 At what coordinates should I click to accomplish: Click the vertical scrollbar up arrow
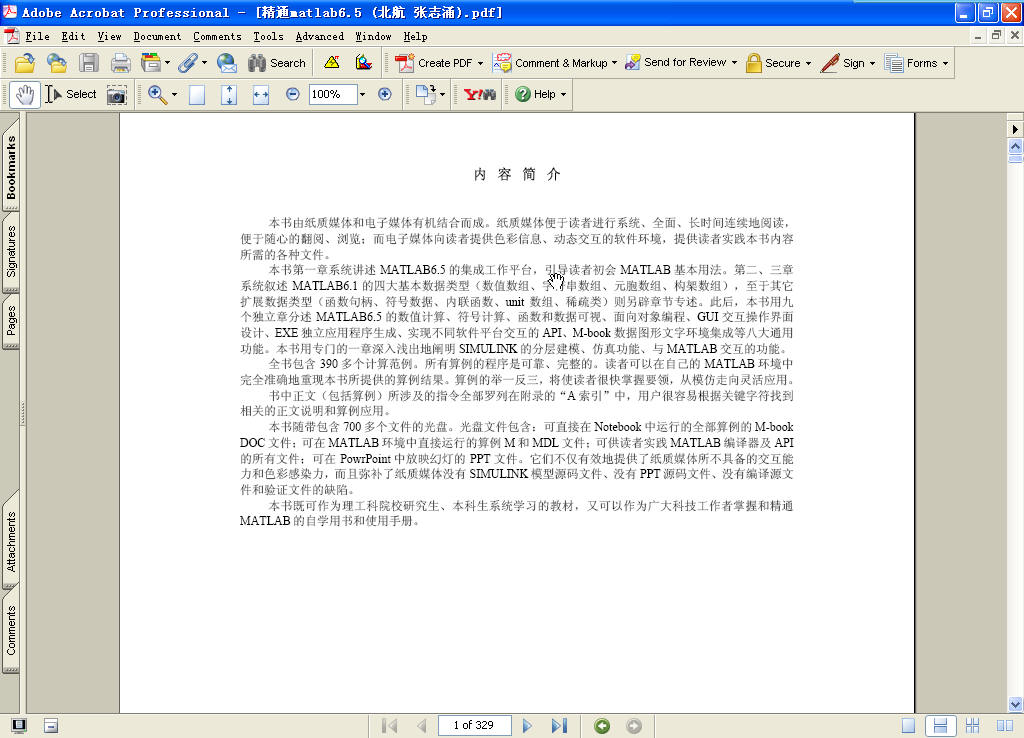click(x=1015, y=146)
